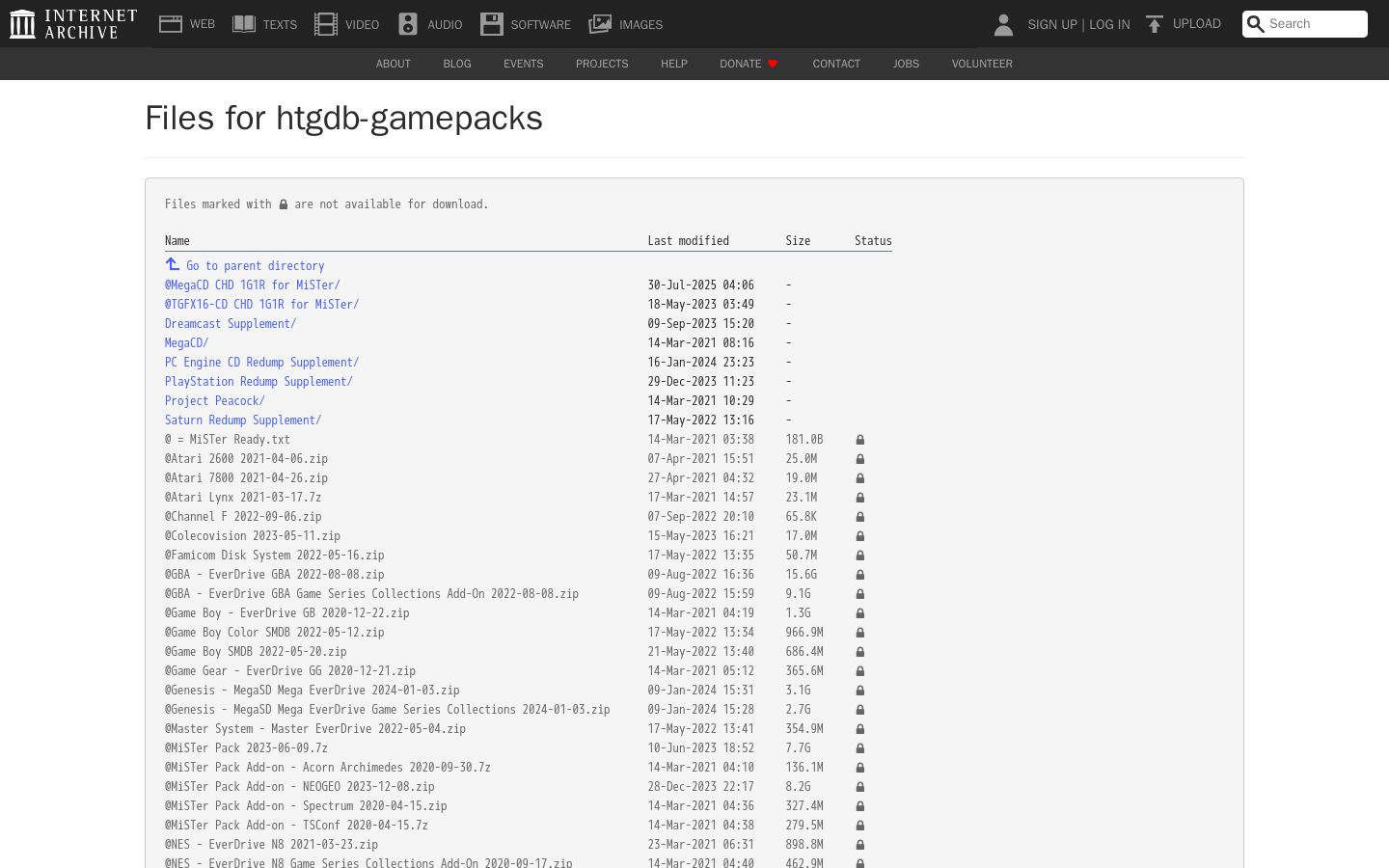Screen dimensions: 1389x868
Task: Open the Project Peacock folder
Action: pos(215,401)
